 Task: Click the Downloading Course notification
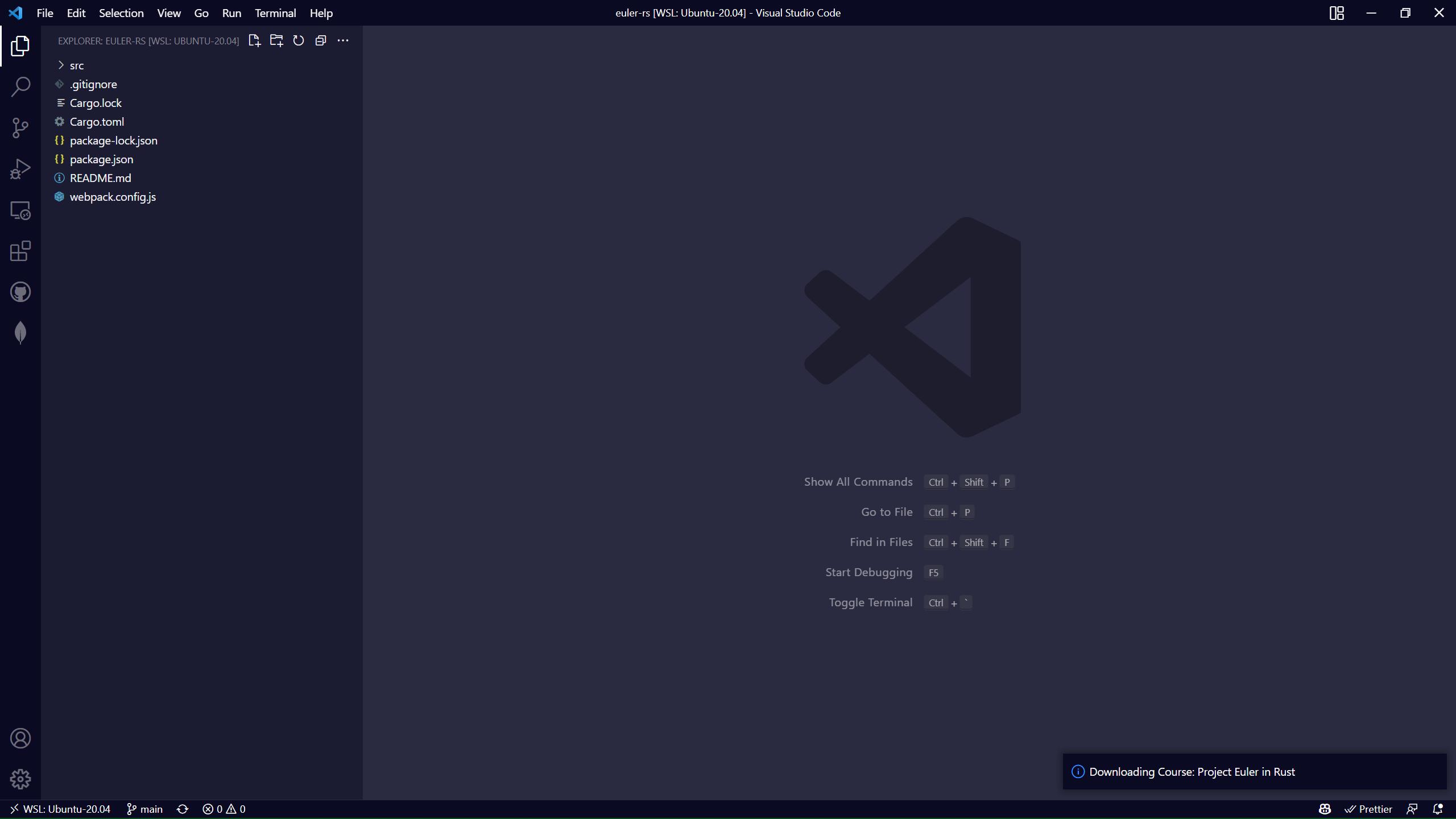1255,772
